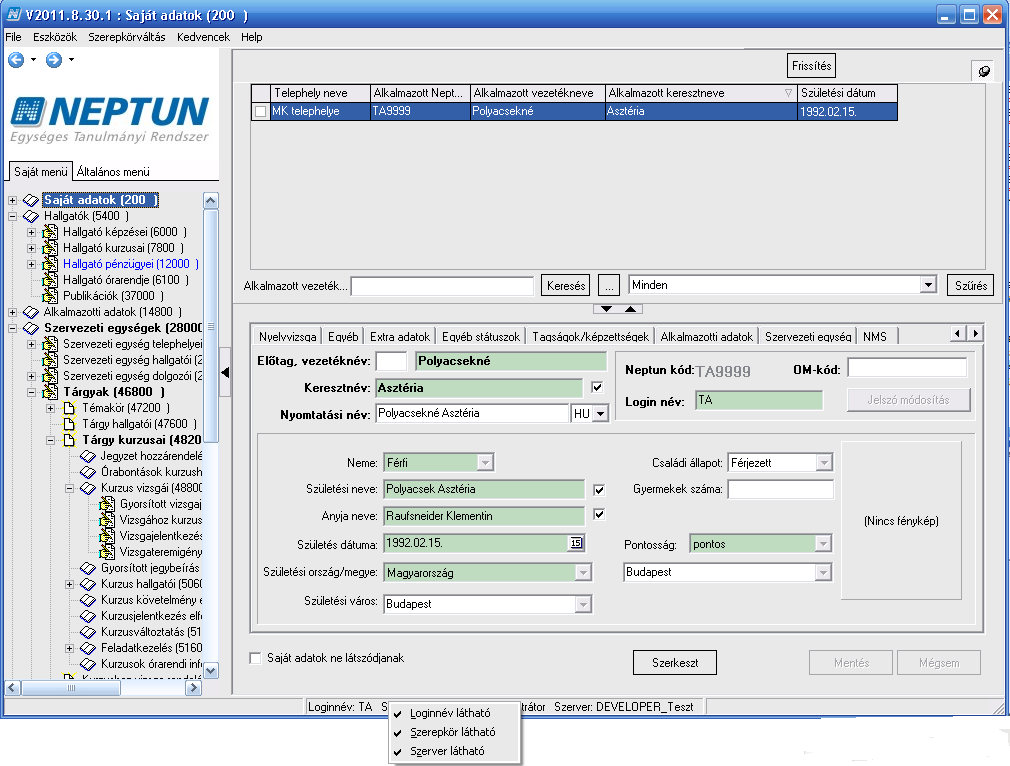Image resolution: width=1010 pixels, height=766 pixels.
Task: Click the Frissítés button
Action: coord(811,66)
